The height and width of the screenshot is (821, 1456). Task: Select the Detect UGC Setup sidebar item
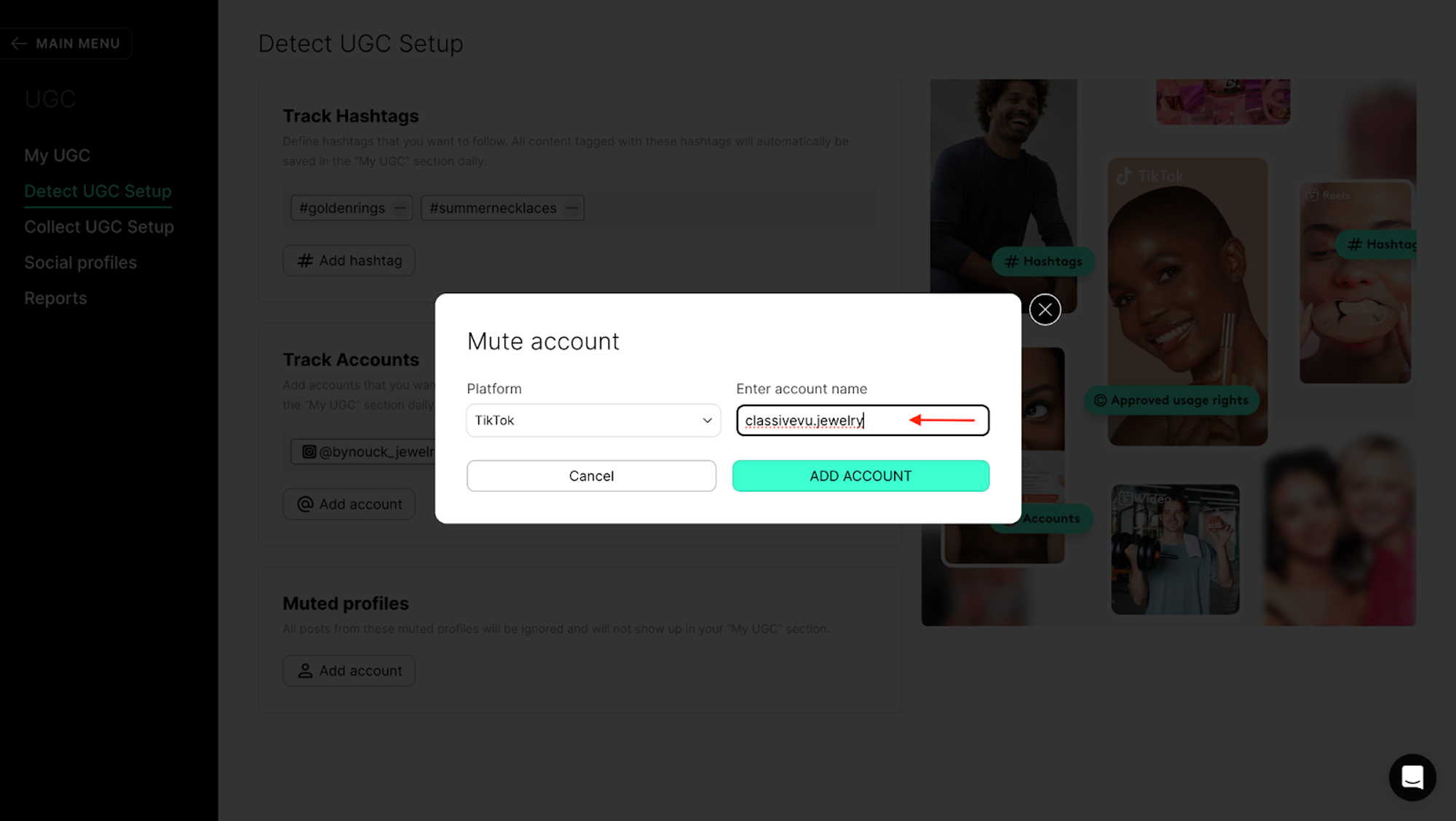pos(98,191)
